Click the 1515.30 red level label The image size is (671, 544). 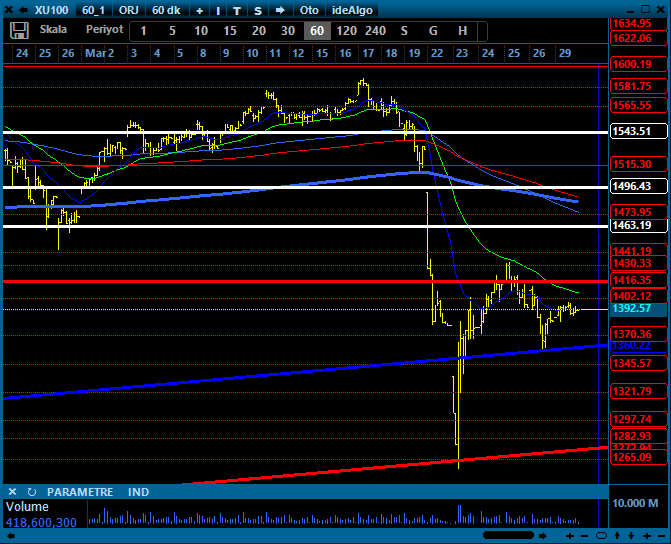coord(638,164)
